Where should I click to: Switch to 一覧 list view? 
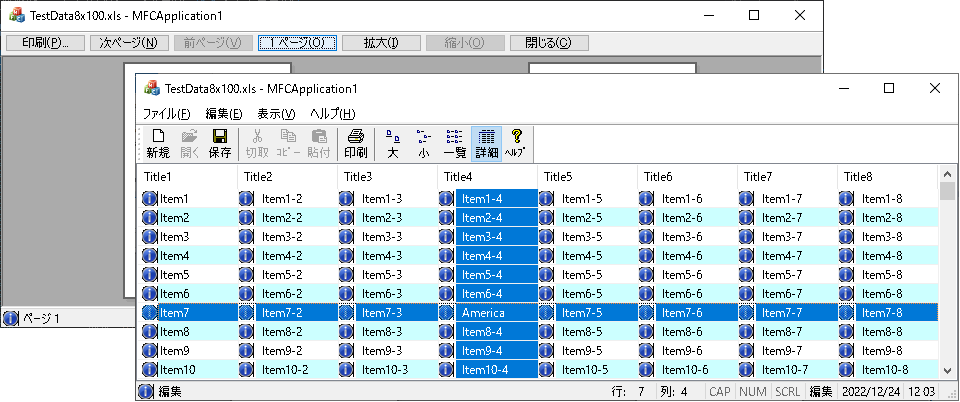point(455,144)
